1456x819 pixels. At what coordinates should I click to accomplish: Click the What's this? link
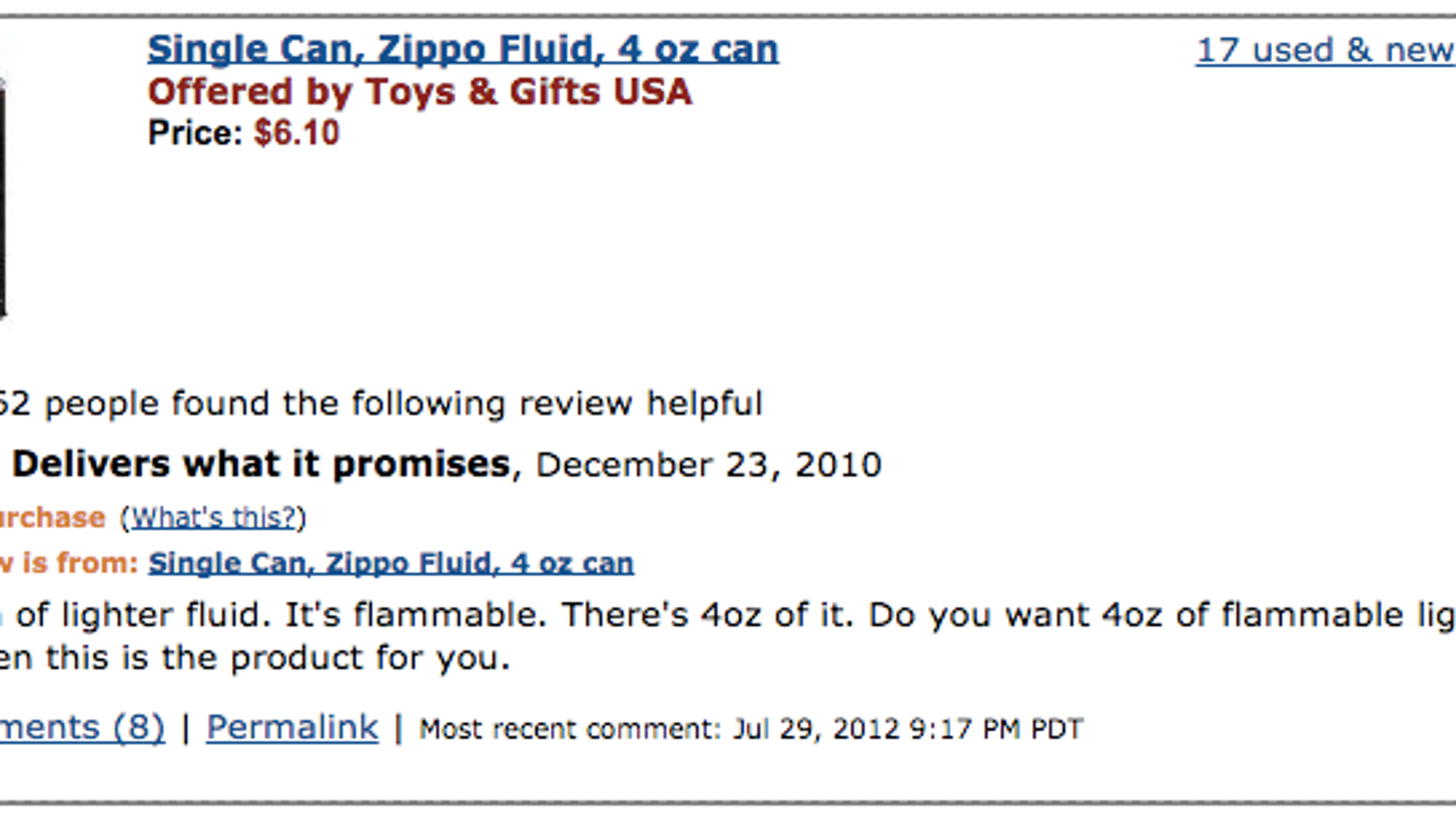pos(214,517)
